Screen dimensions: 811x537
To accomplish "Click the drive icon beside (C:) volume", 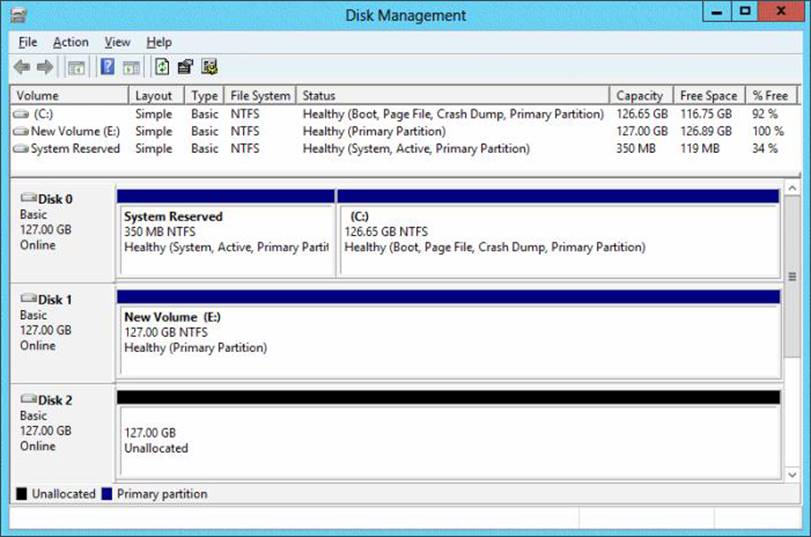I will pos(21,114).
